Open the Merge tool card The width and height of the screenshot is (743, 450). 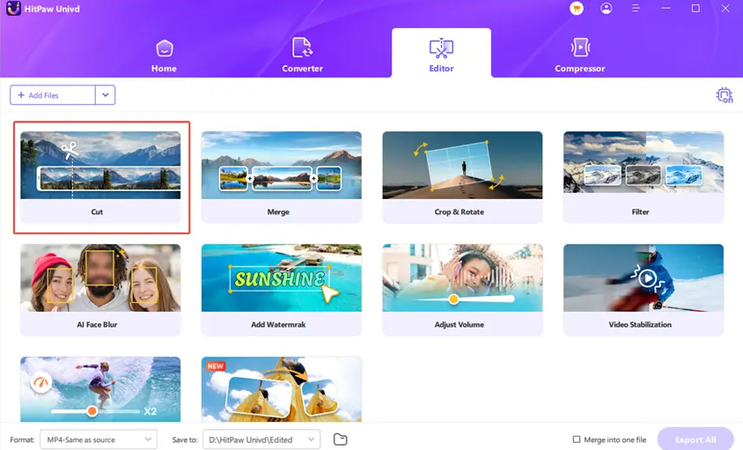(x=281, y=176)
